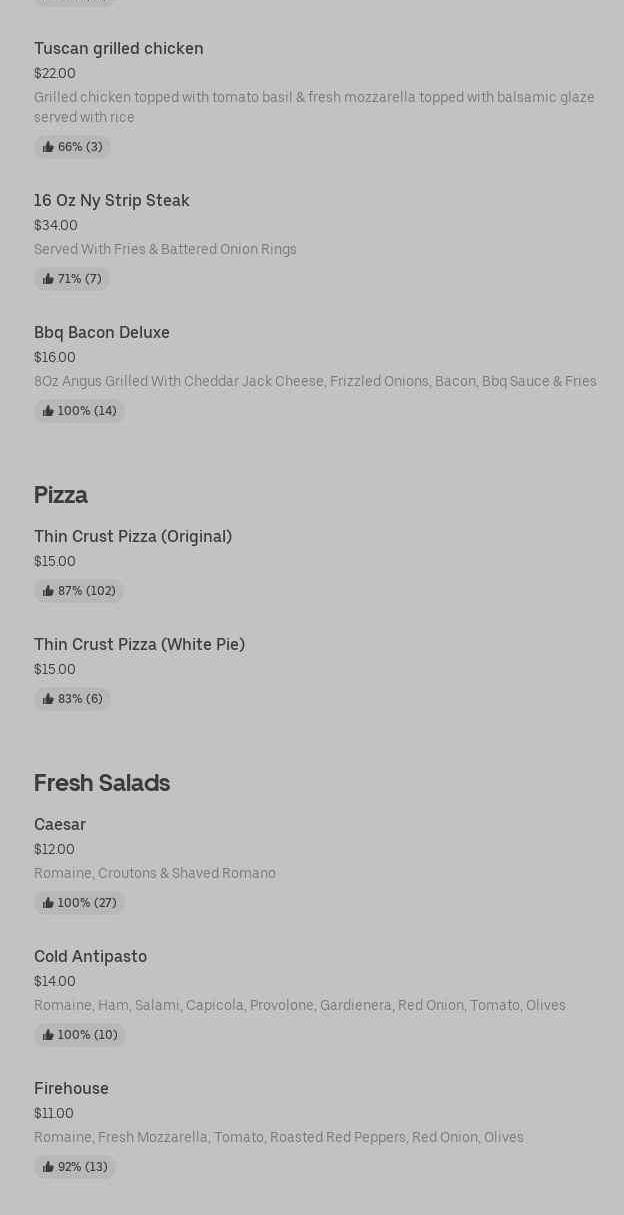Click thumbs-up rating on 16 Oz Ny Strip Steak

72,279
